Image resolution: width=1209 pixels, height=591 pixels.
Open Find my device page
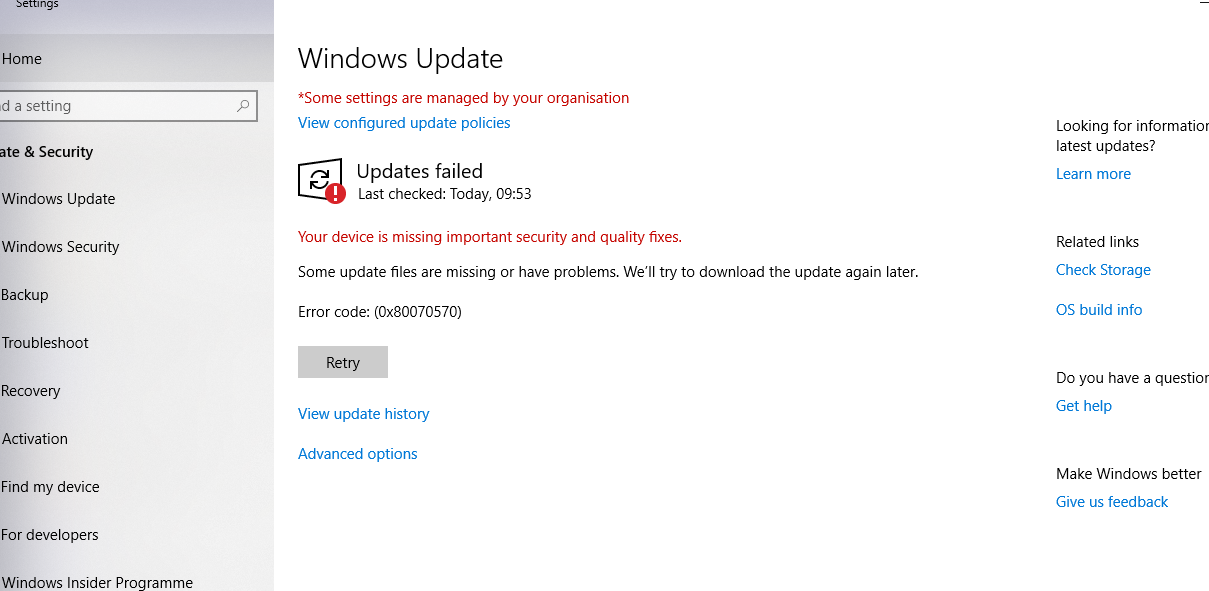pos(137,487)
